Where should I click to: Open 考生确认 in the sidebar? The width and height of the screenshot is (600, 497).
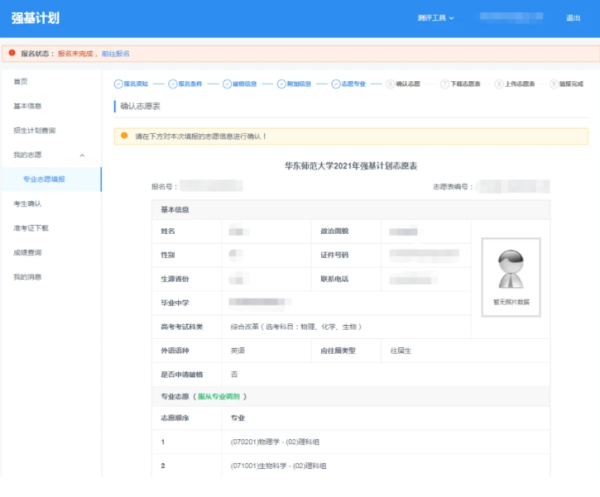click(28, 204)
